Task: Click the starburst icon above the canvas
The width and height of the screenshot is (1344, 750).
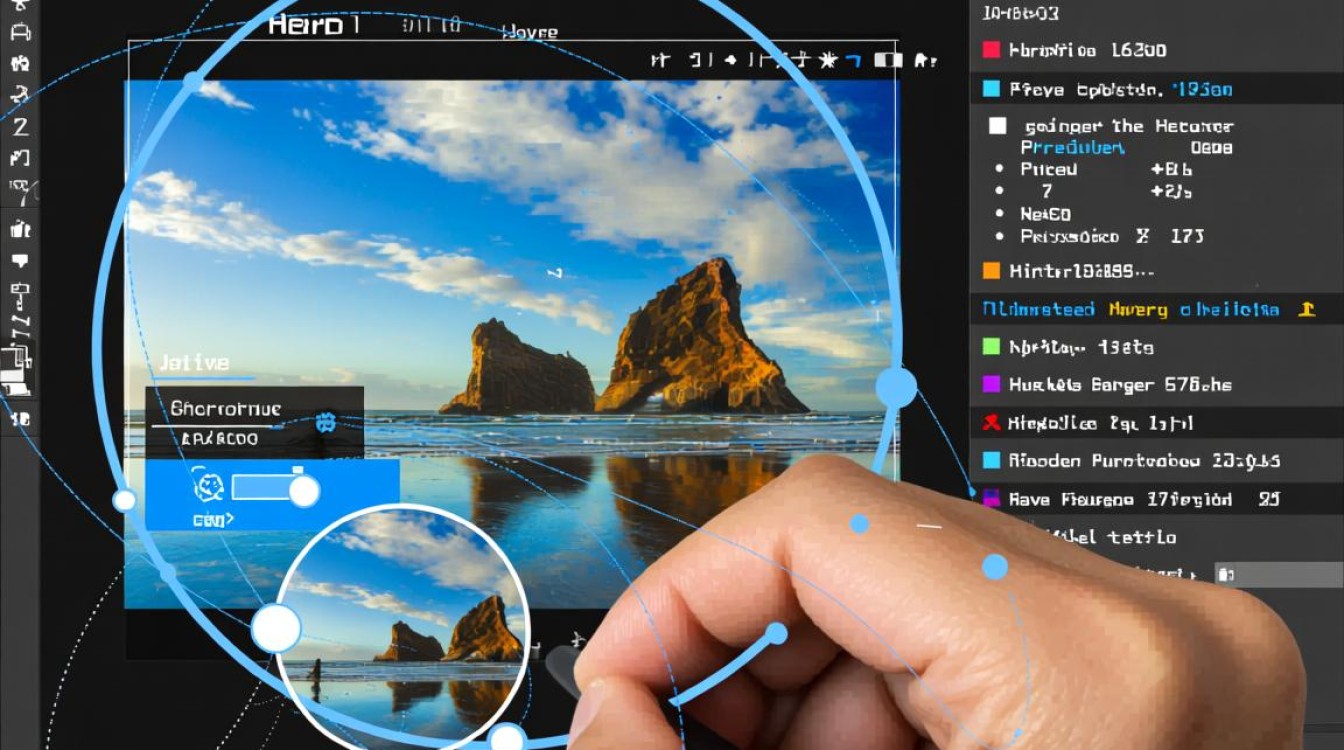Action: pos(827,60)
